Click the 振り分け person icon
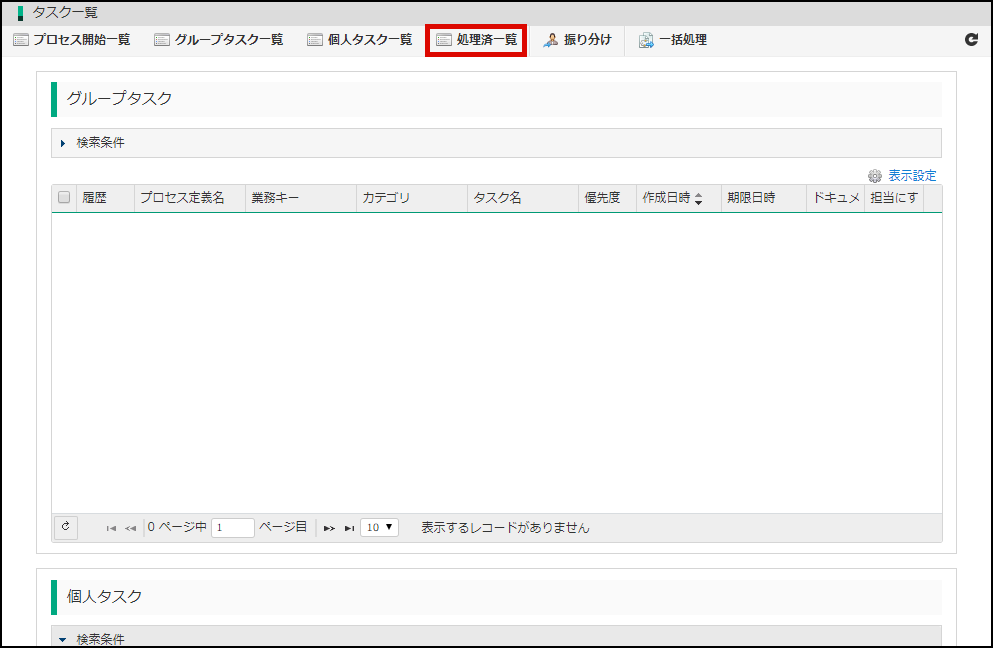 point(550,41)
